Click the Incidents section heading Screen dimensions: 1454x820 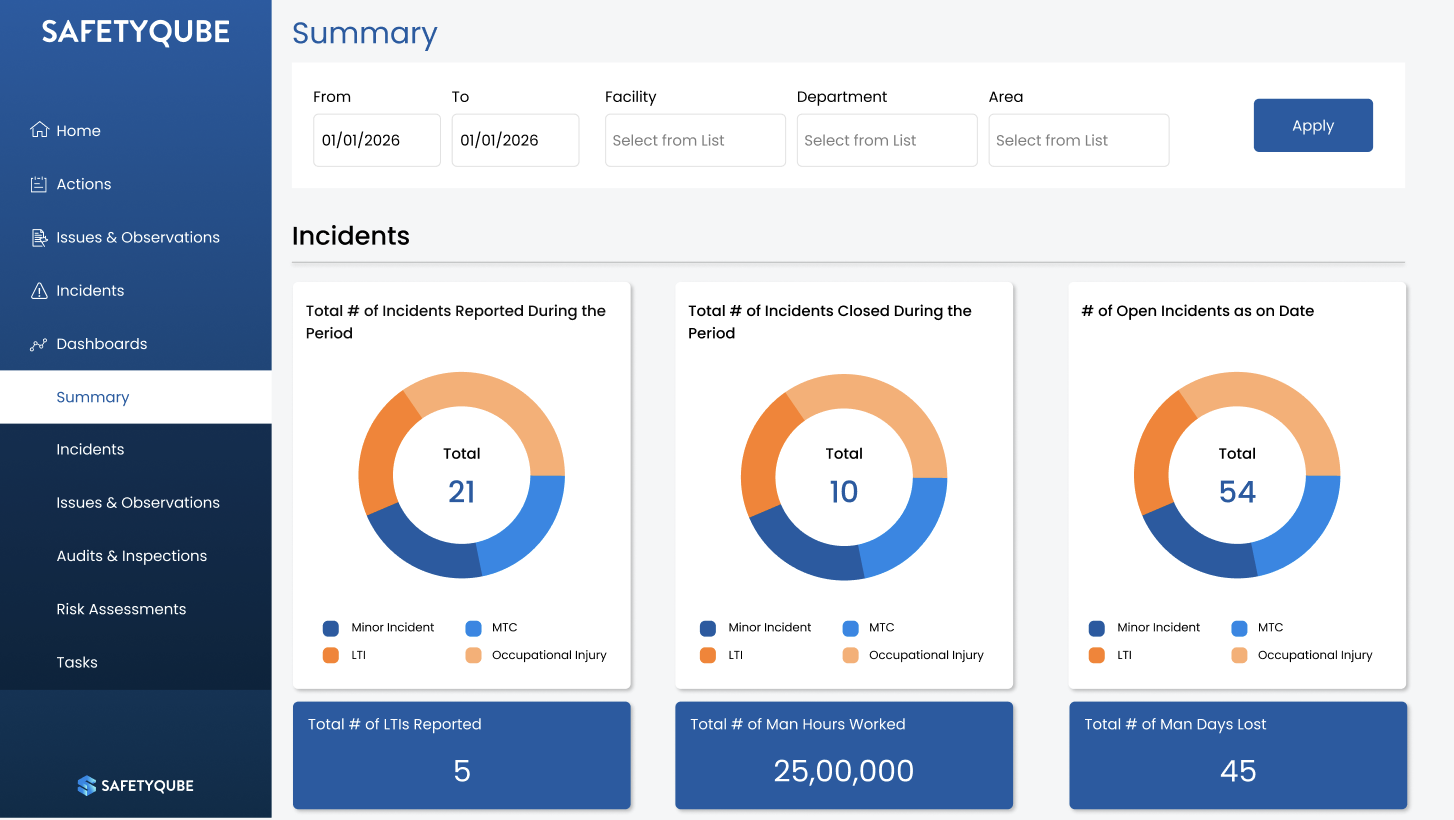point(351,236)
